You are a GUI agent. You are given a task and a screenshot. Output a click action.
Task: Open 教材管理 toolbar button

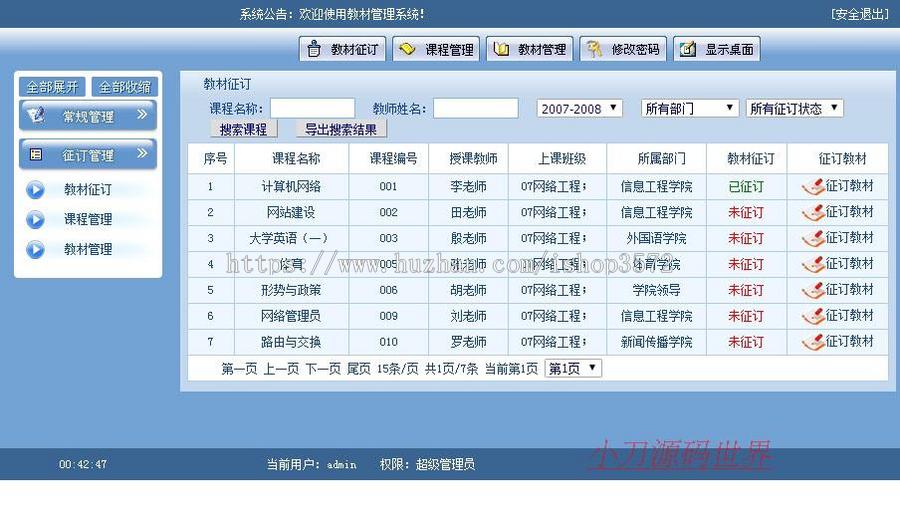coord(530,49)
